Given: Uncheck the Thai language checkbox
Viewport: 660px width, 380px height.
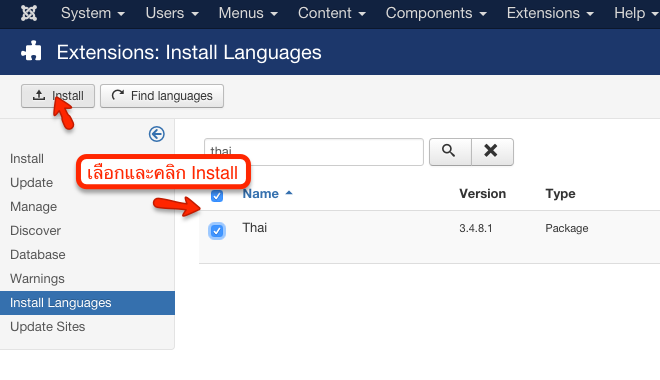Looking at the screenshot, I should click(217, 231).
